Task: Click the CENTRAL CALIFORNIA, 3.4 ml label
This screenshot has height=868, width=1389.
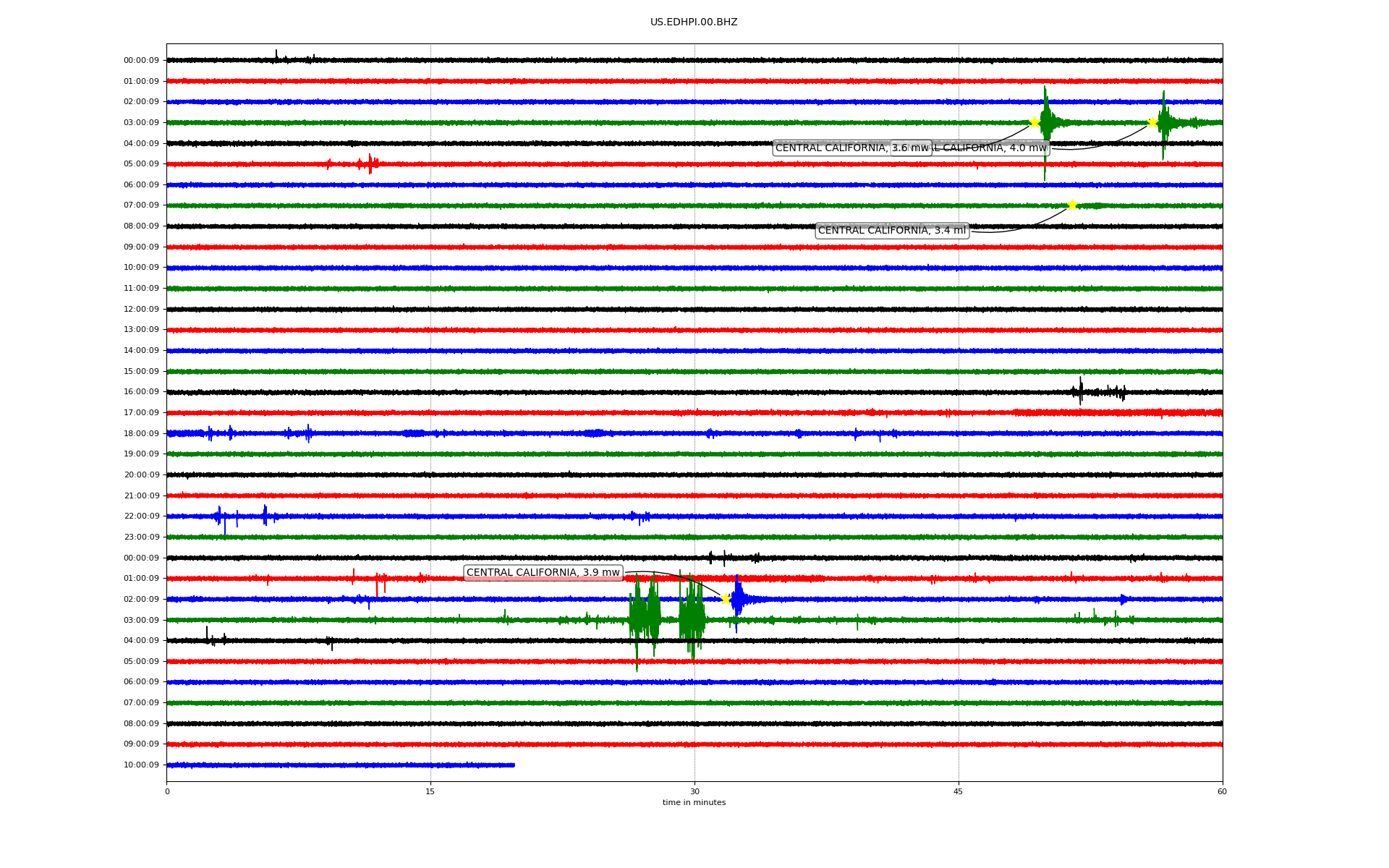Action: pos(891,231)
